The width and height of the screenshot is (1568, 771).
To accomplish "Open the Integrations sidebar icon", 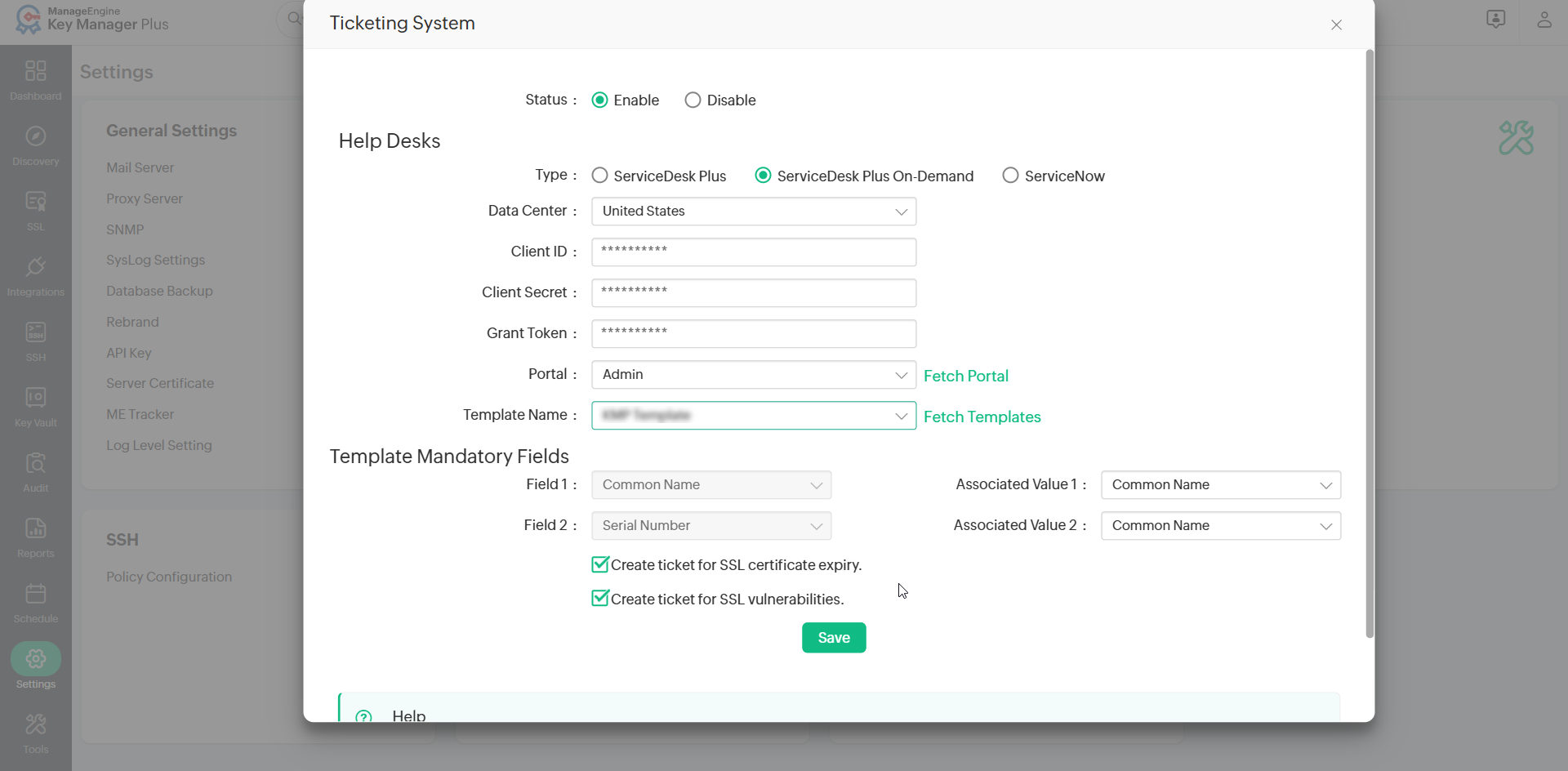I will [35, 275].
